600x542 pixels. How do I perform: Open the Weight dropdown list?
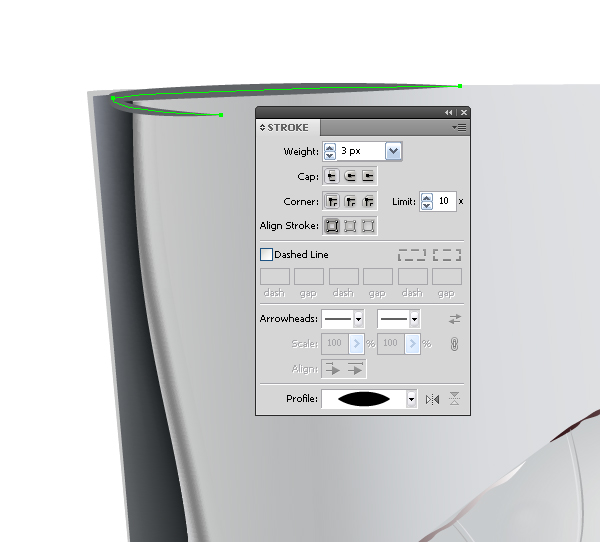(x=393, y=151)
